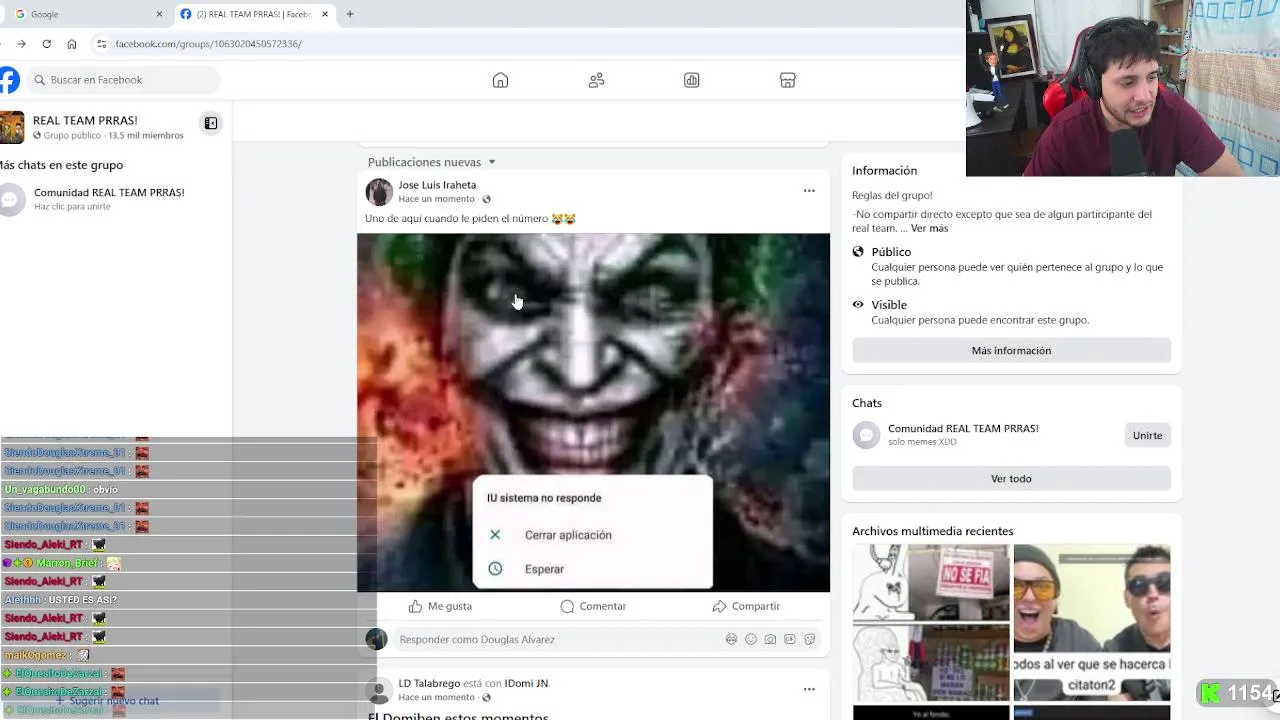The height and width of the screenshot is (720, 1280).
Task: Open LD Talabrego's profile name
Action: point(429,683)
